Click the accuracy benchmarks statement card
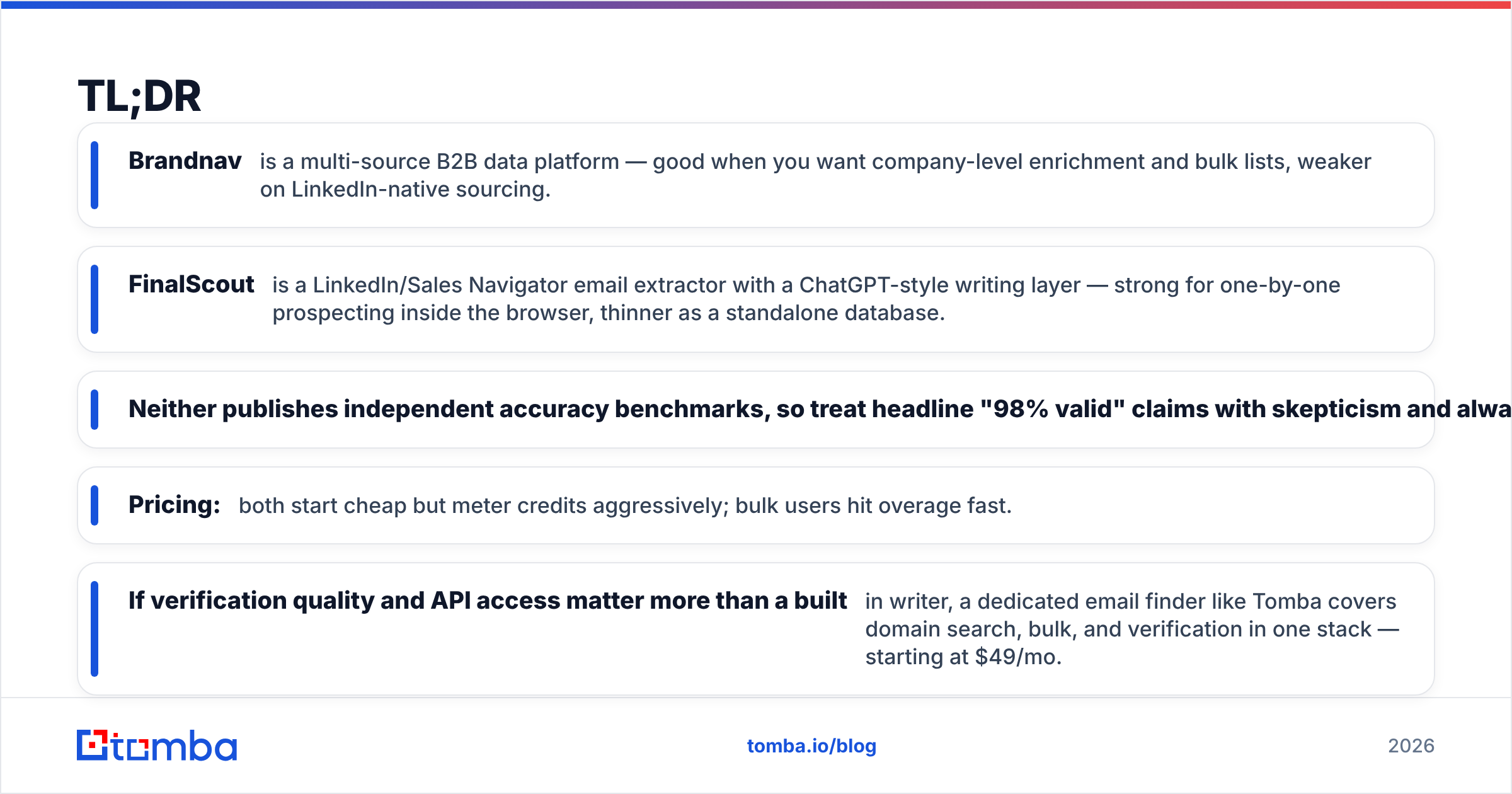 (756, 410)
